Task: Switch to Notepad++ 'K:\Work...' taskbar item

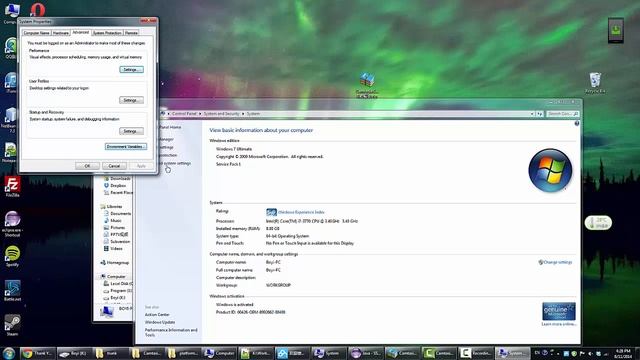Action: click(256, 353)
